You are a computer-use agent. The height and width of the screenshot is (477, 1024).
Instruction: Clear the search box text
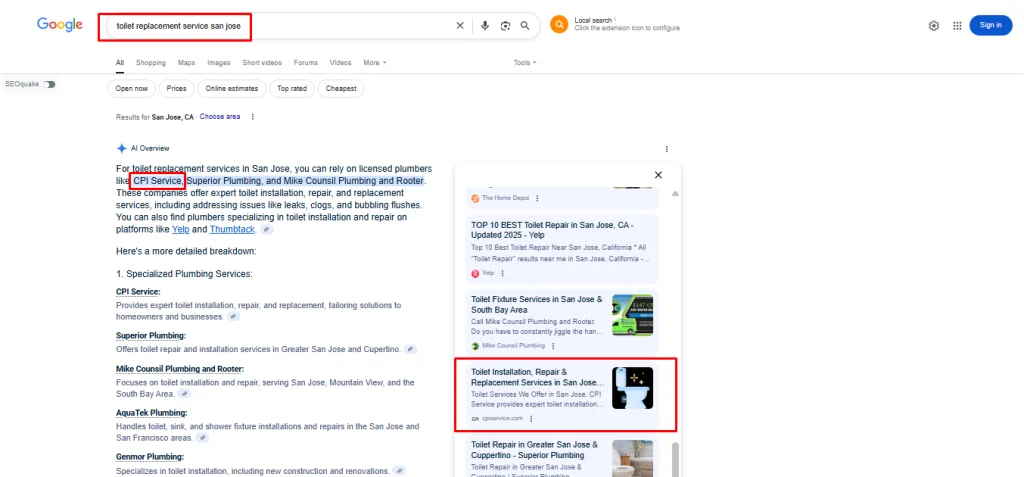coord(460,26)
